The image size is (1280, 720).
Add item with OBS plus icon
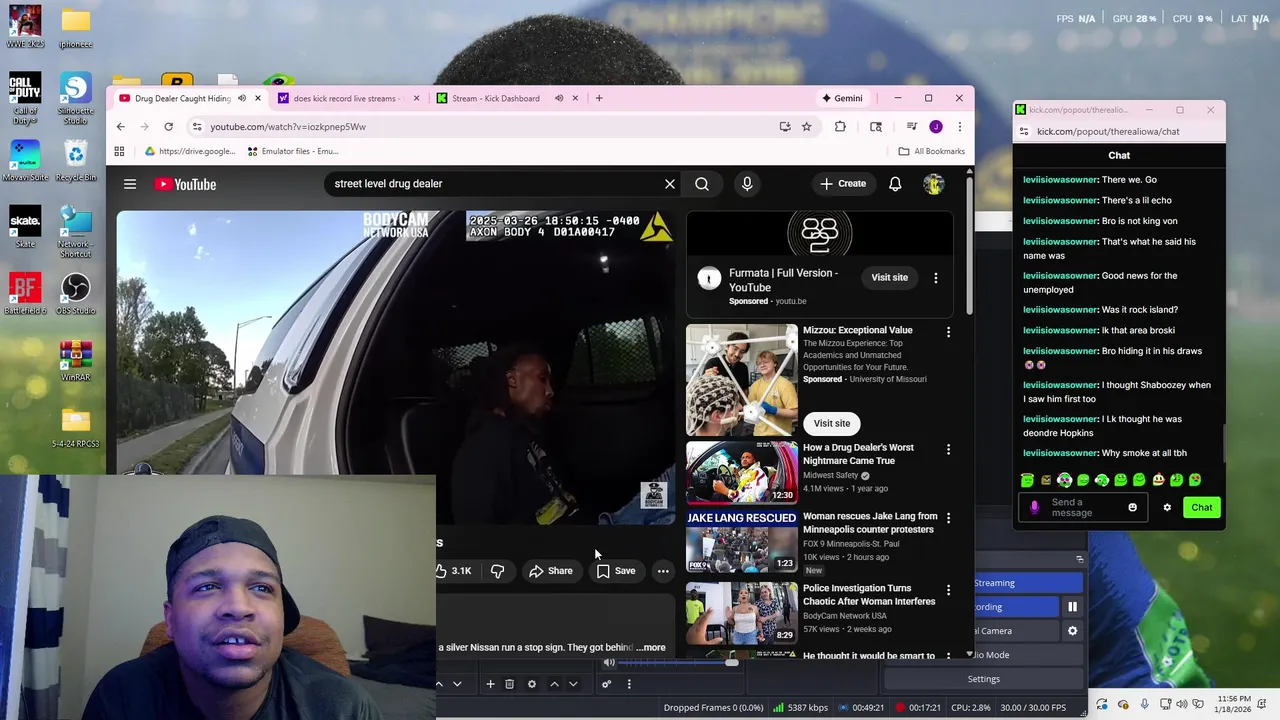[490, 684]
